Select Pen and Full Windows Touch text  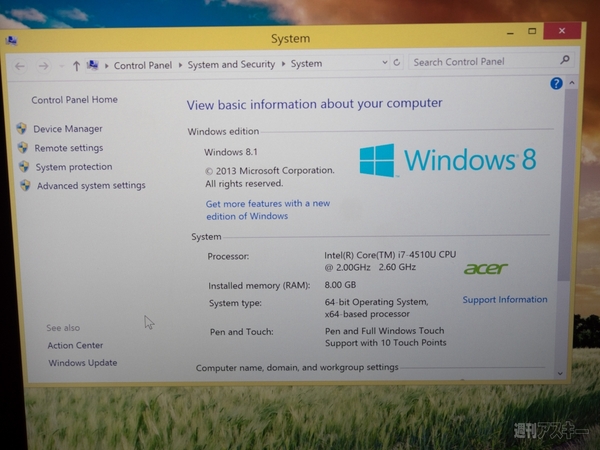point(385,337)
